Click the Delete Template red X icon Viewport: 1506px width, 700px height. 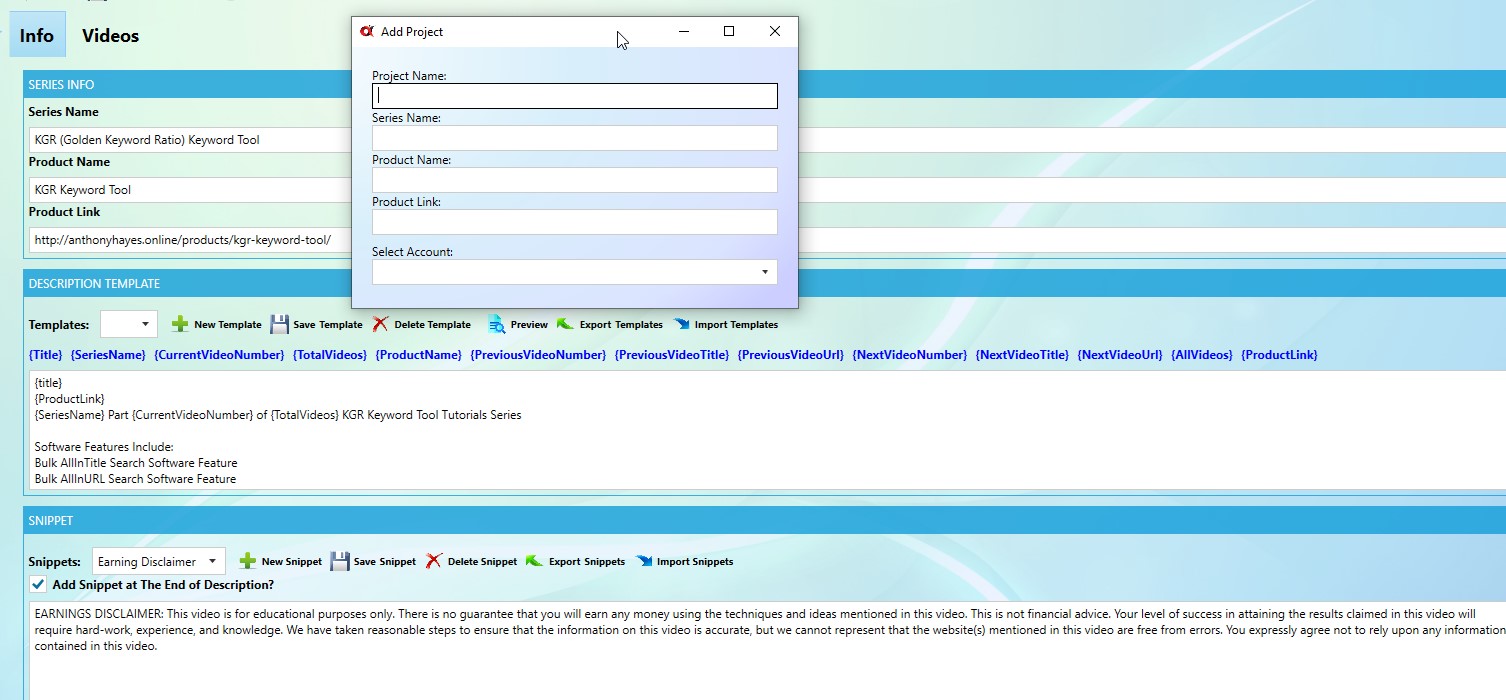[380, 324]
